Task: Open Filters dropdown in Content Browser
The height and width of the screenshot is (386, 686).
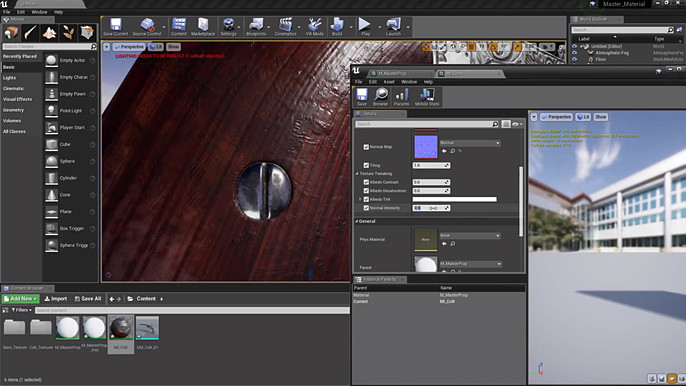Action: (x=21, y=310)
